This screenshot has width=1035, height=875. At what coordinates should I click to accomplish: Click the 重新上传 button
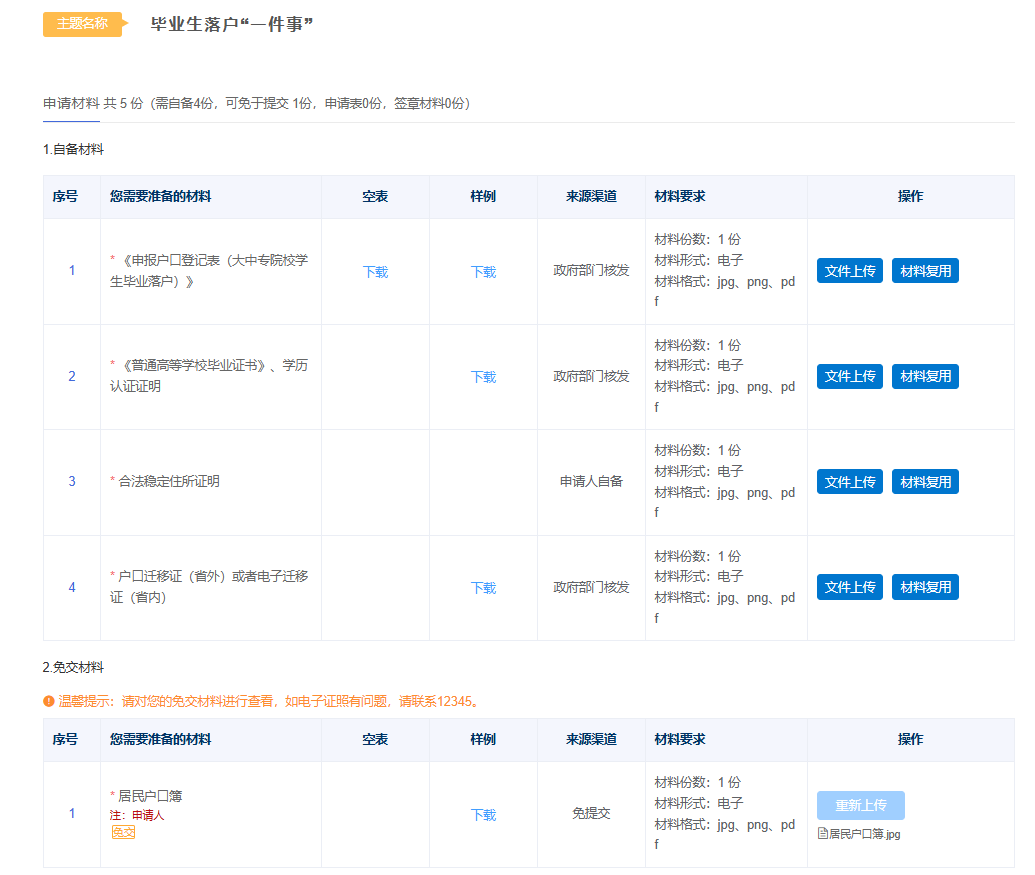click(x=860, y=806)
